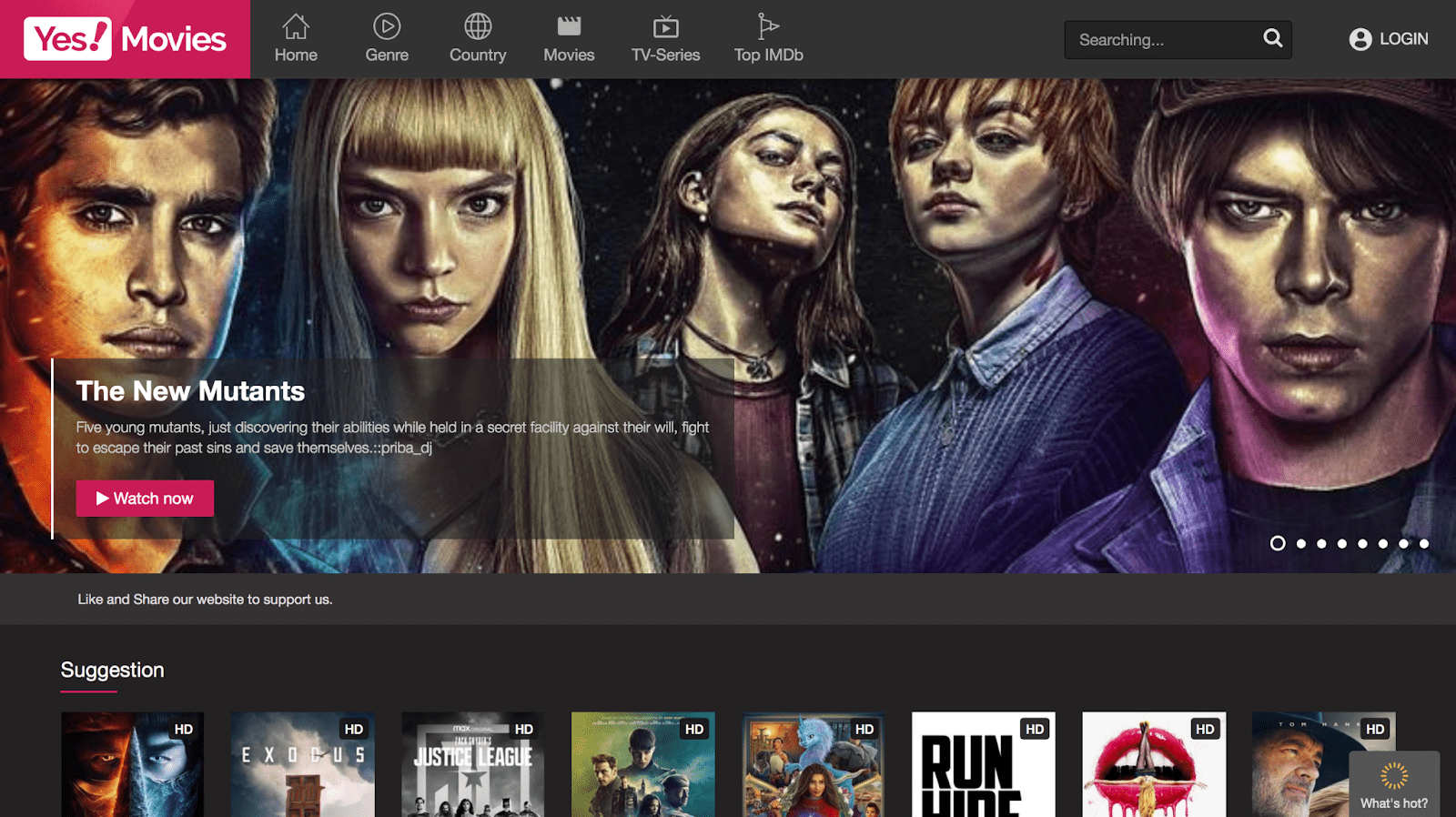Click the LOGIN user avatar icon
This screenshot has height=817, width=1456.
click(1360, 39)
